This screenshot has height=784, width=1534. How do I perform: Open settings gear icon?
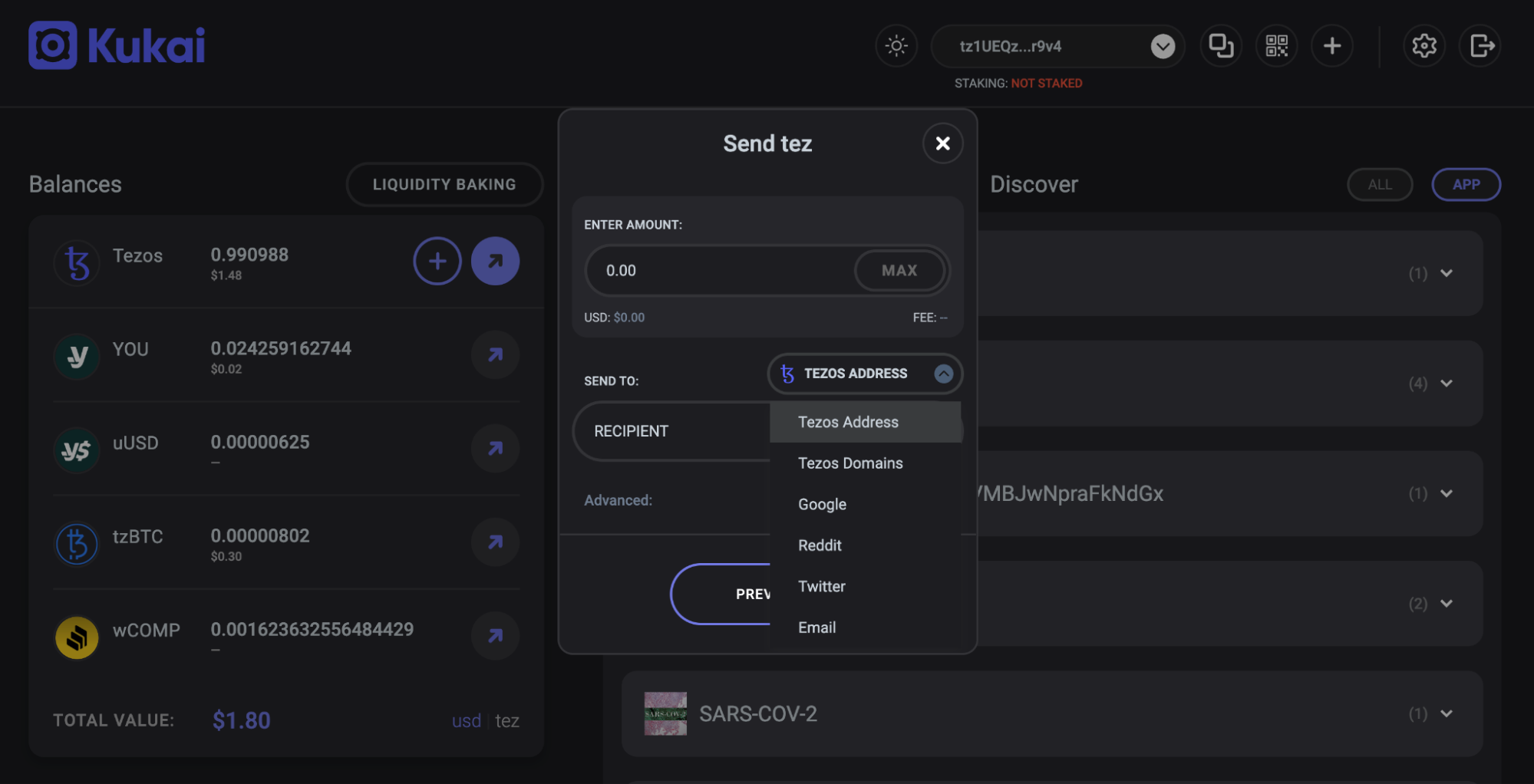tap(1424, 46)
